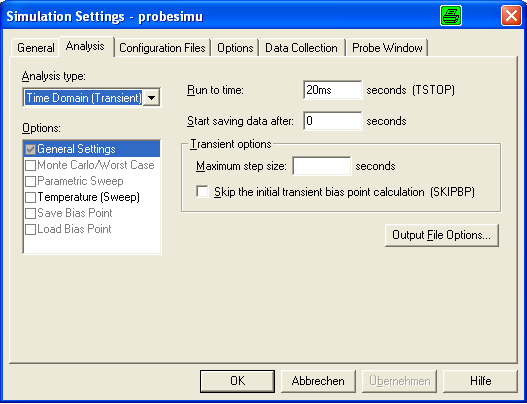Switch to the General tab
The width and height of the screenshot is (527, 404).
click(x=36, y=48)
